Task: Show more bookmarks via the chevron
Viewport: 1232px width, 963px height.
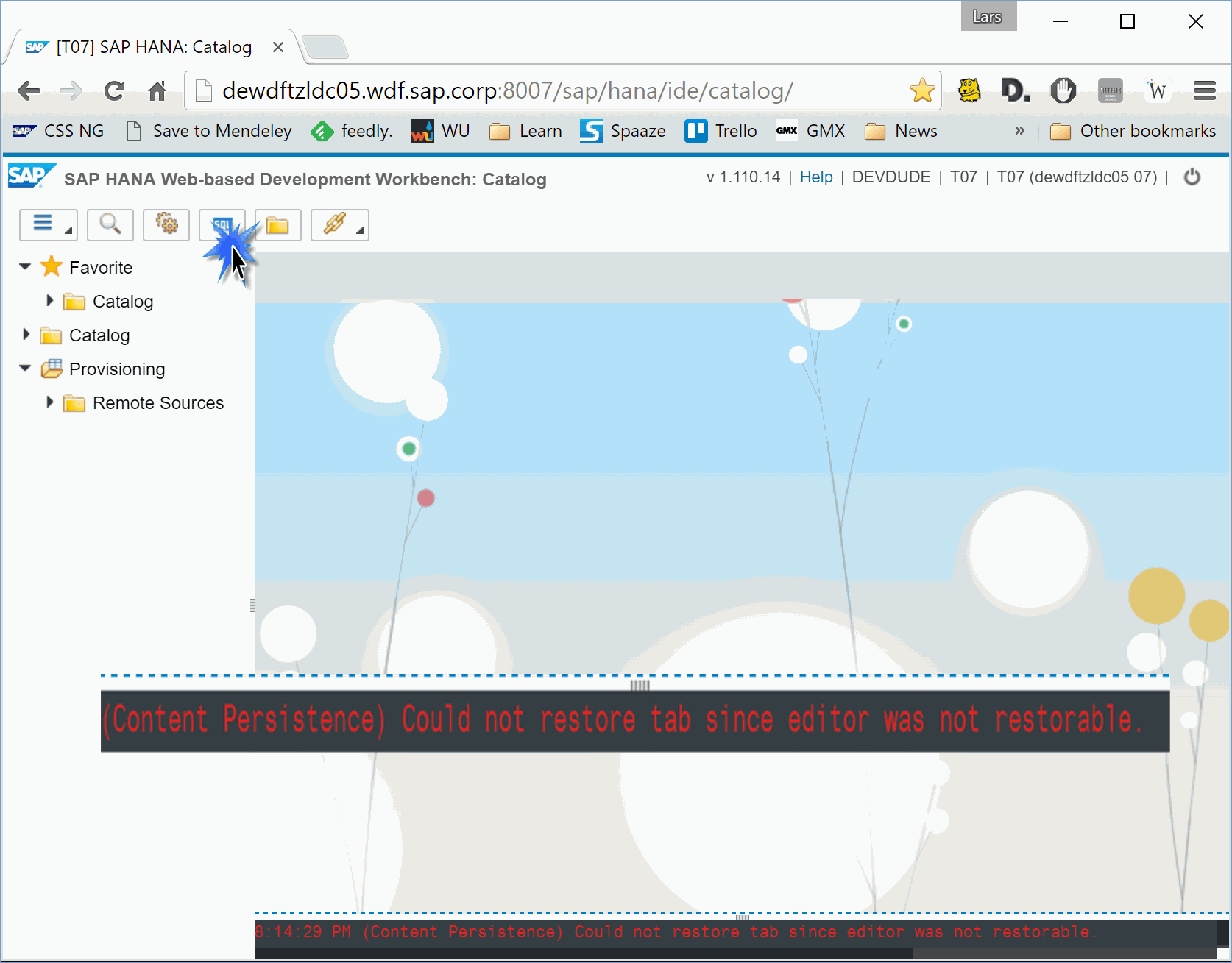Action: click(1019, 131)
